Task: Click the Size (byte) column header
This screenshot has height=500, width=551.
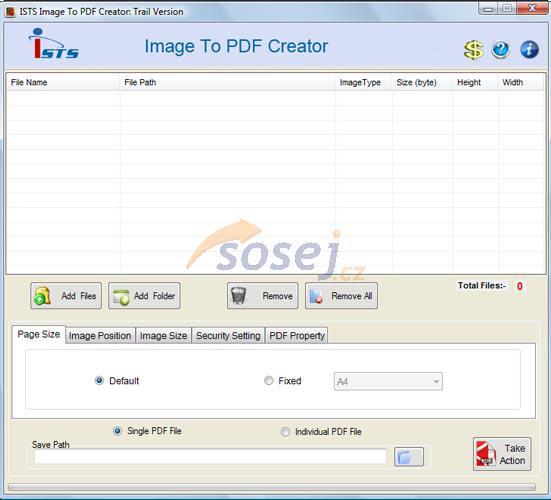Action: pos(422,83)
